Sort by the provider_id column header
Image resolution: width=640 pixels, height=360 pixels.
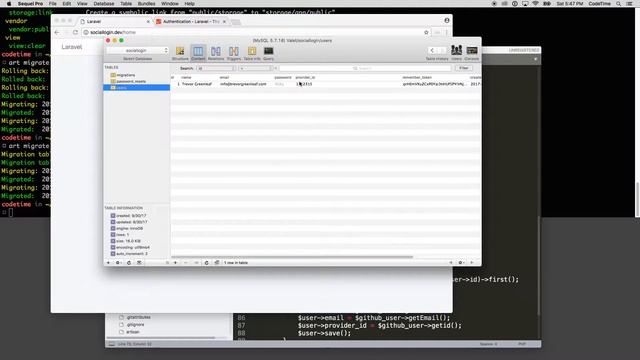point(305,77)
